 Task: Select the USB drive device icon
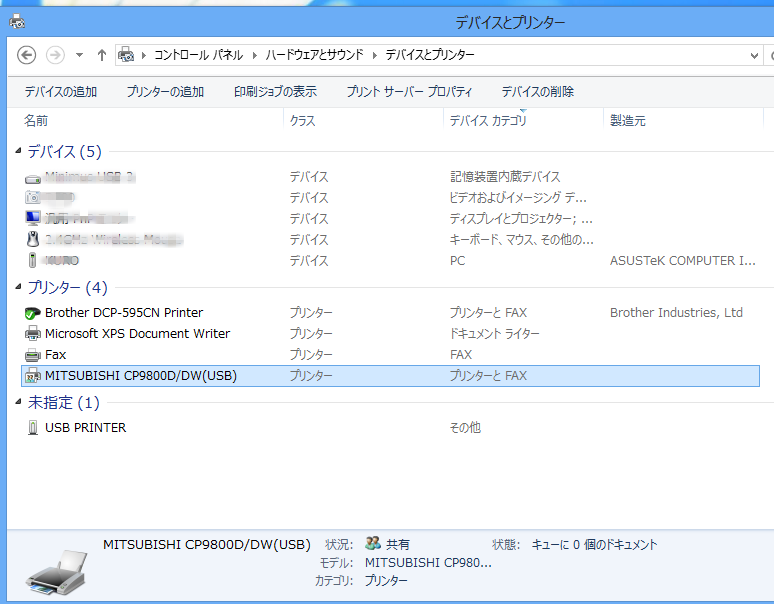pyautogui.click(x=33, y=178)
